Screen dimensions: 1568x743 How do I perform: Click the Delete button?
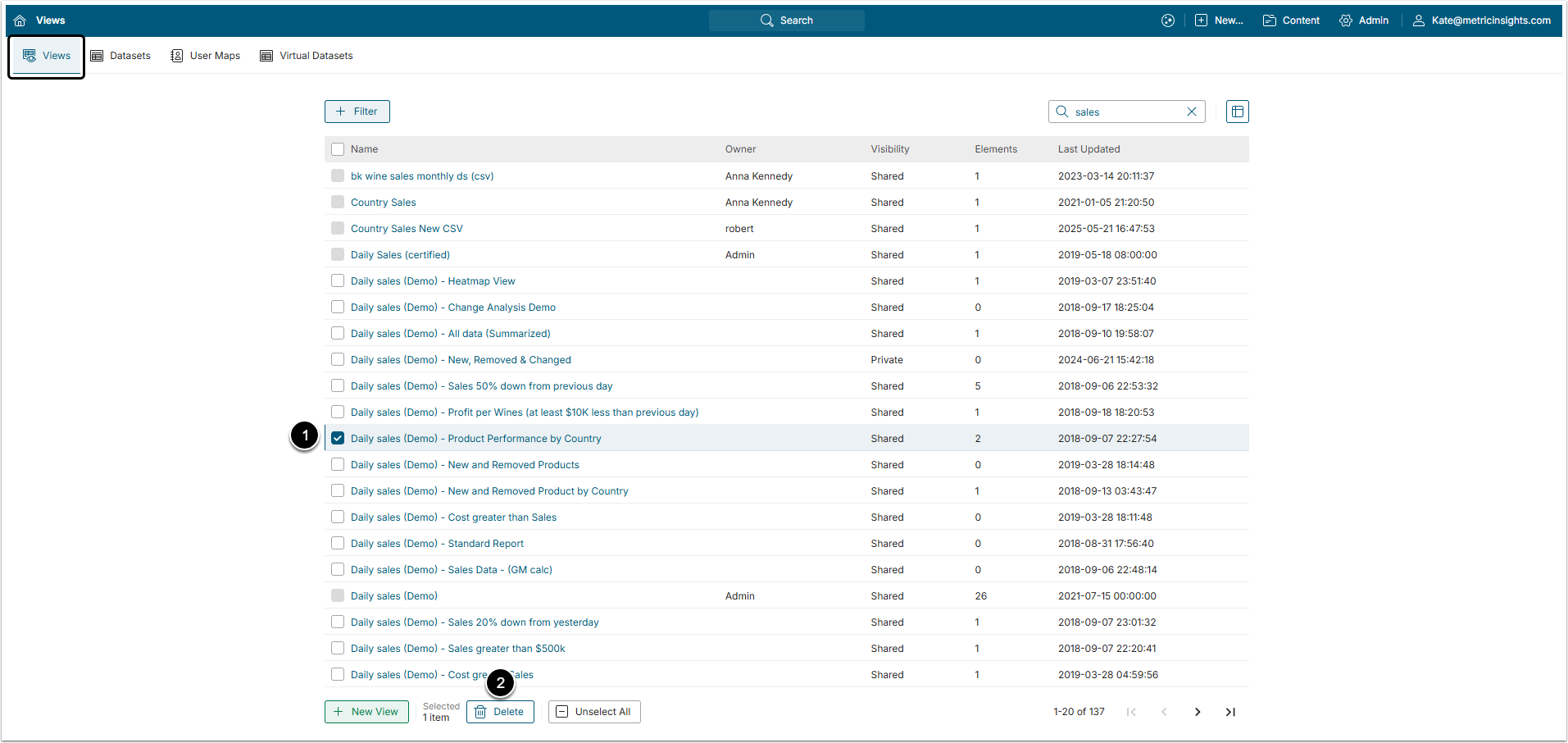500,712
